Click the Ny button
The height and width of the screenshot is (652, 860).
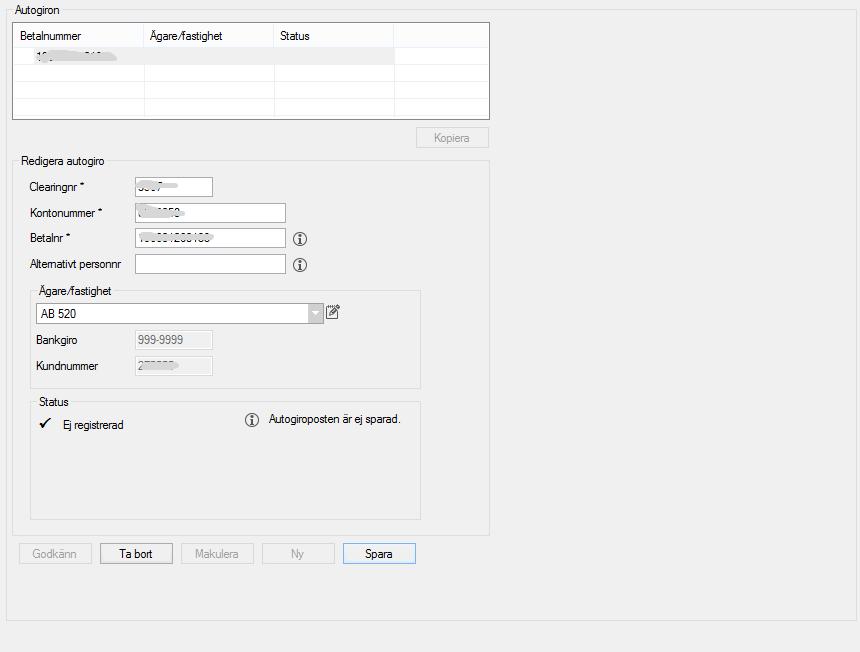pyautogui.click(x=298, y=553)
